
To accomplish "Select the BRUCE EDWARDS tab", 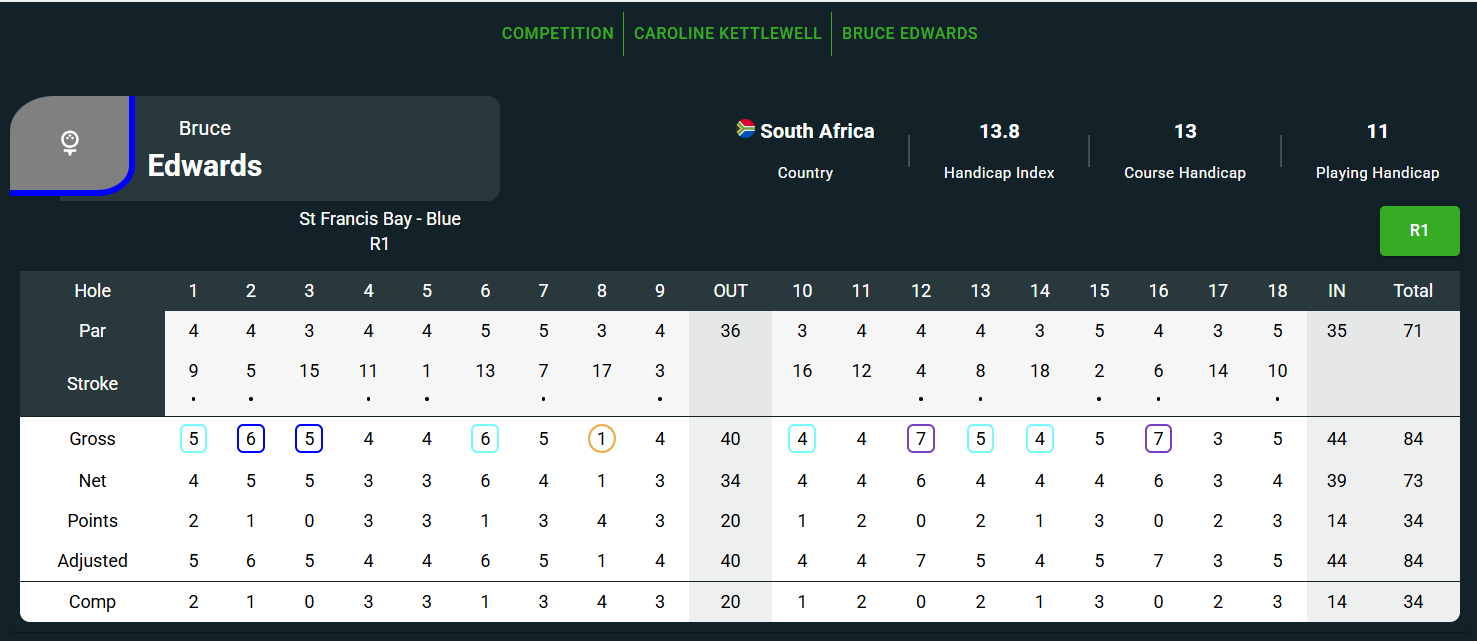I will (910, 33).
